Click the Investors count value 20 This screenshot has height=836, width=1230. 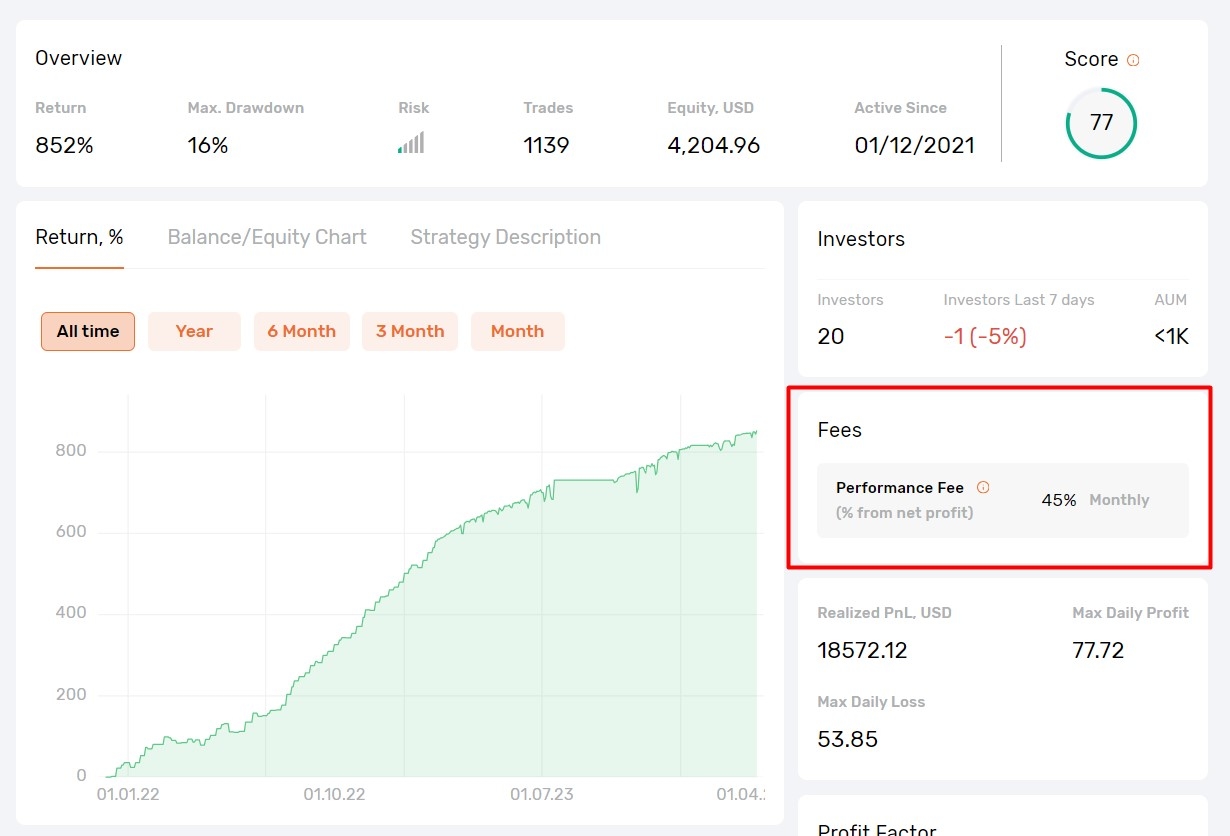[830, 337]
